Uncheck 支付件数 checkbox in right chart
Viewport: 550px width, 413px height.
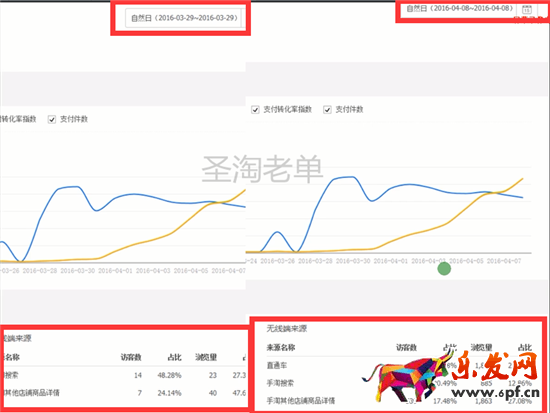tap(327, 110)
